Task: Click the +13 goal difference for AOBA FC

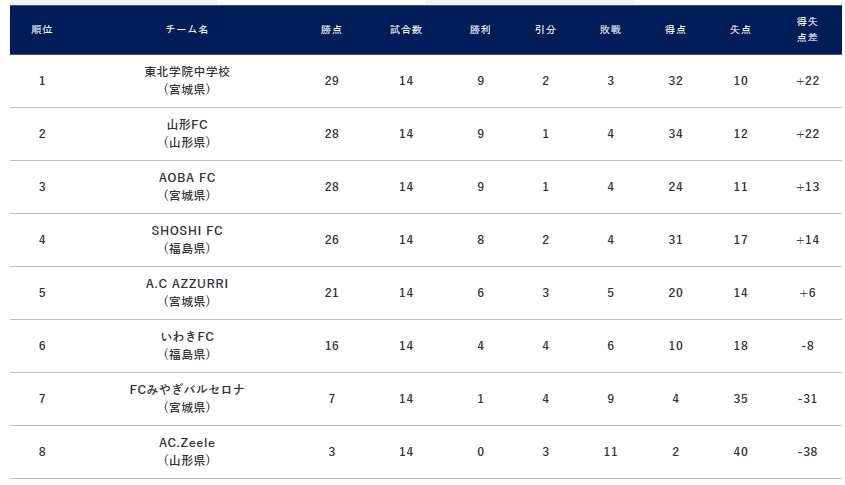Action: 808,187
